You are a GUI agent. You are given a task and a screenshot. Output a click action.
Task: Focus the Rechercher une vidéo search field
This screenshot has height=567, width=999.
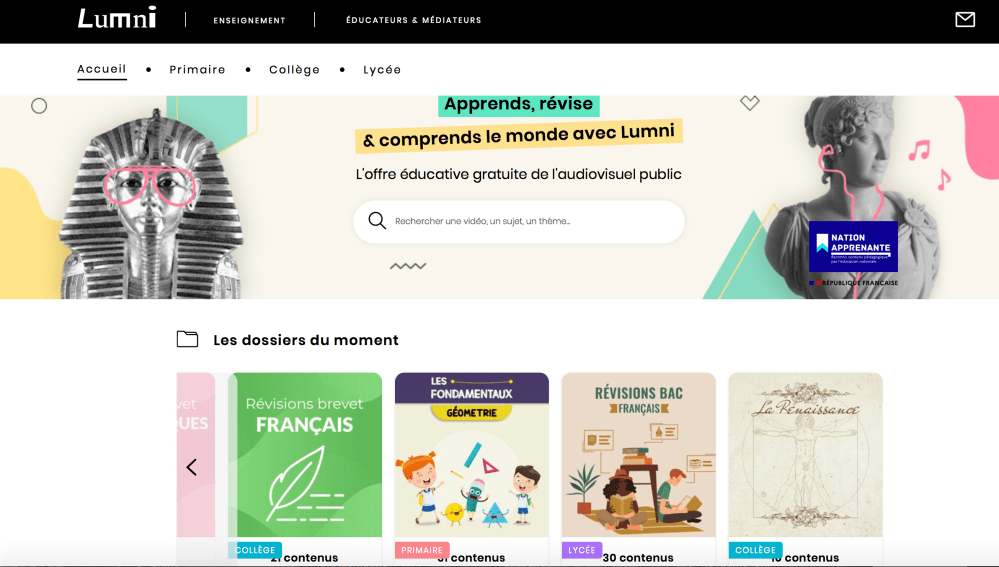(519, 222)
